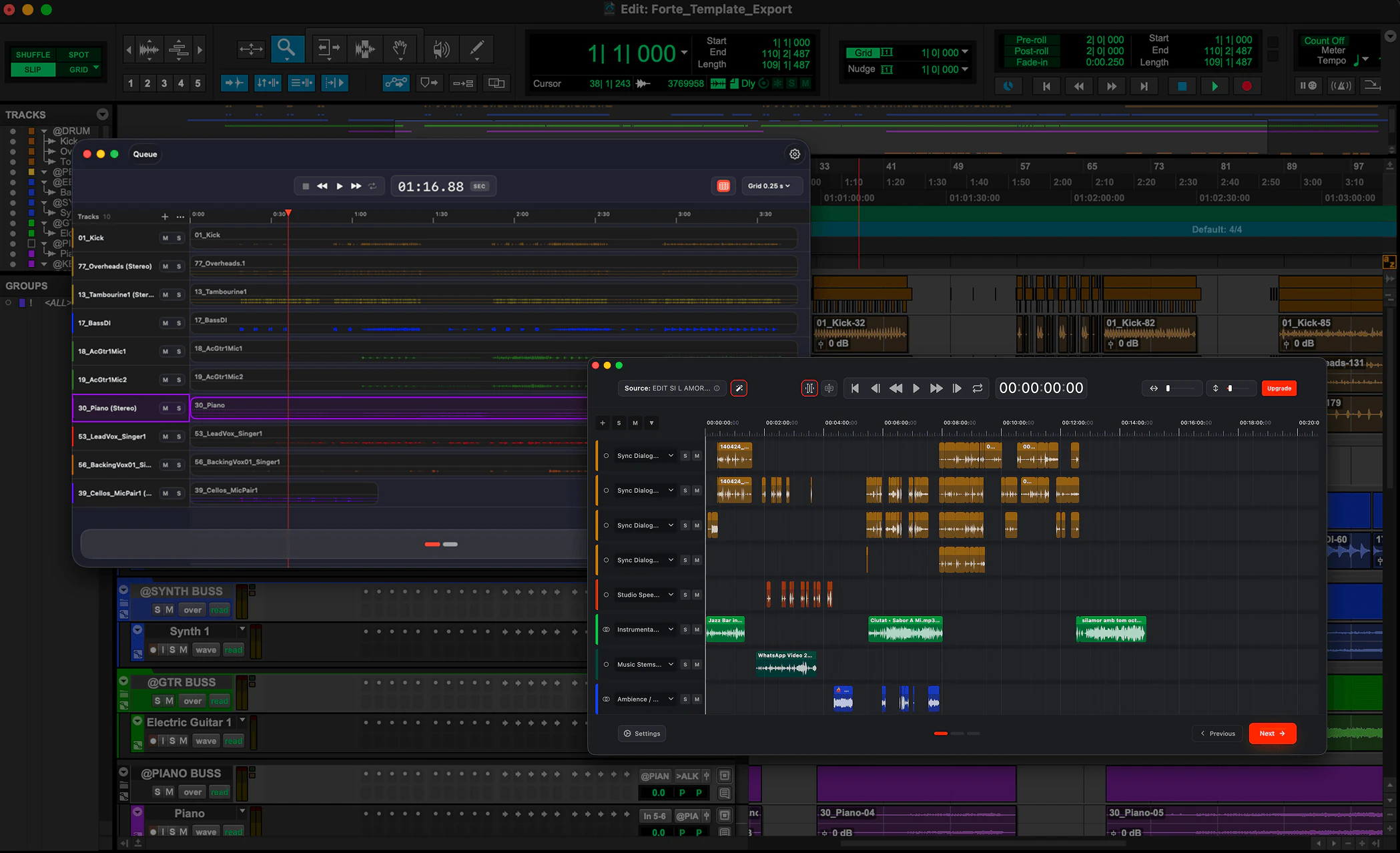This screenshot has width=1400, height=853.
Task: Click the red grid icon in Queue
Action: pyautogui.click(x=723, y=186)
